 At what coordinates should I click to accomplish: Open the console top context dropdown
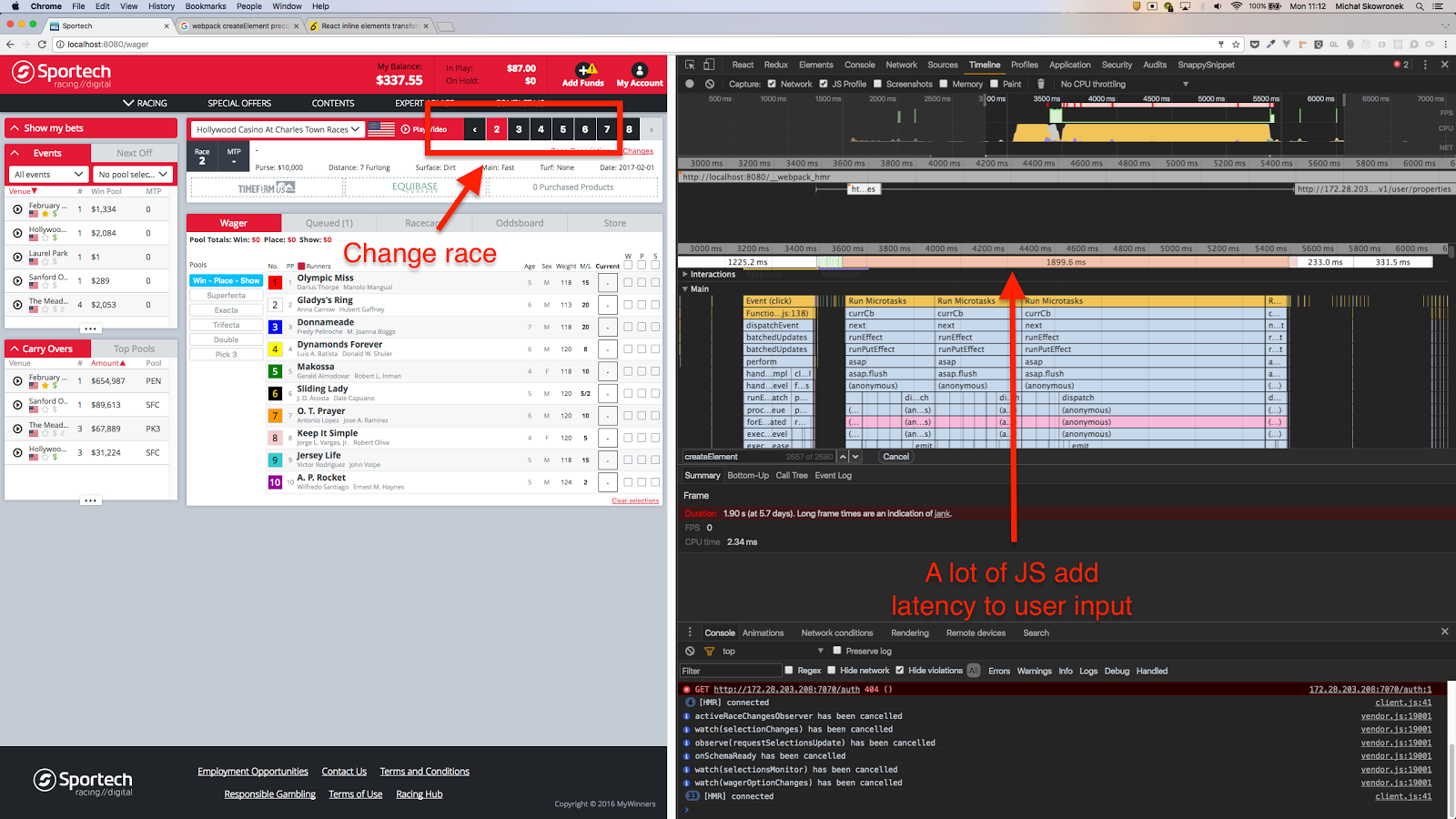pyautogui.click(x=773, y=651)
